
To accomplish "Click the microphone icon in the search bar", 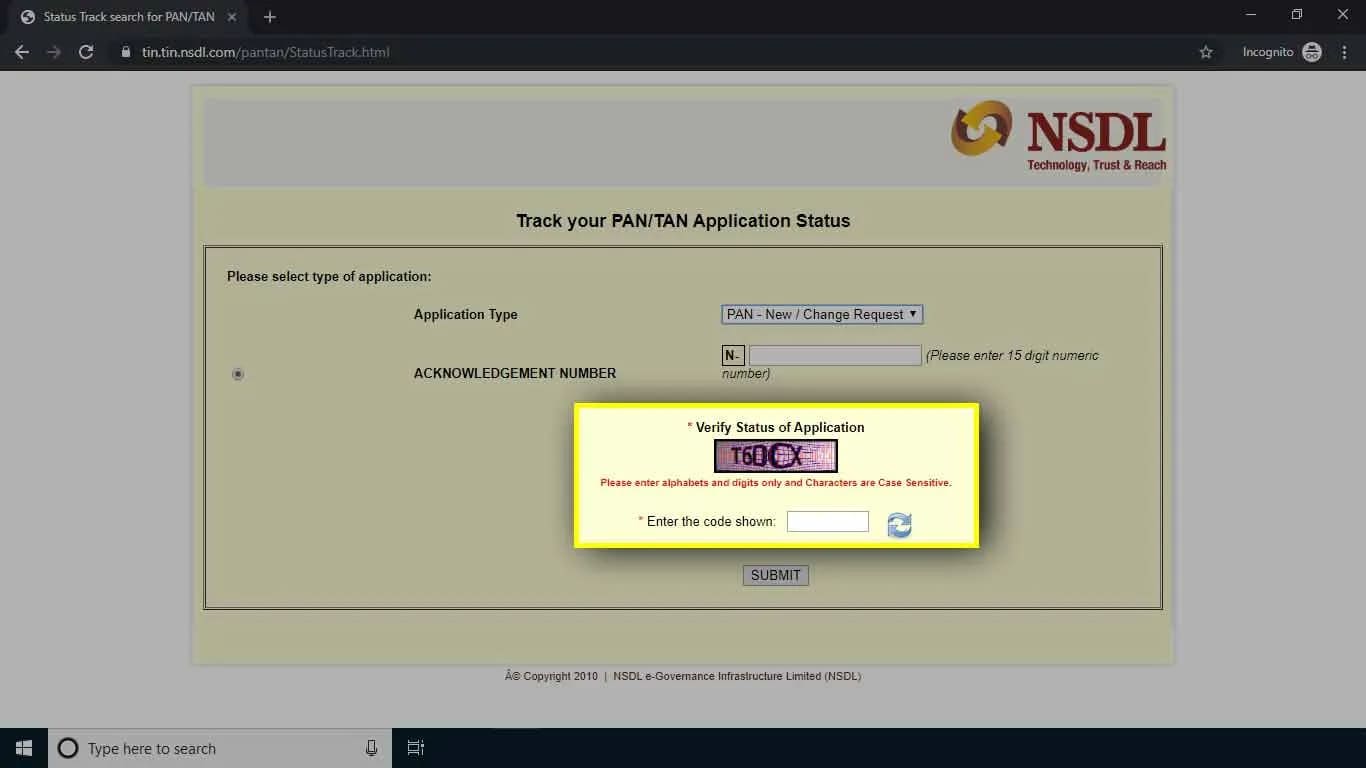I will tap(371, 747).
